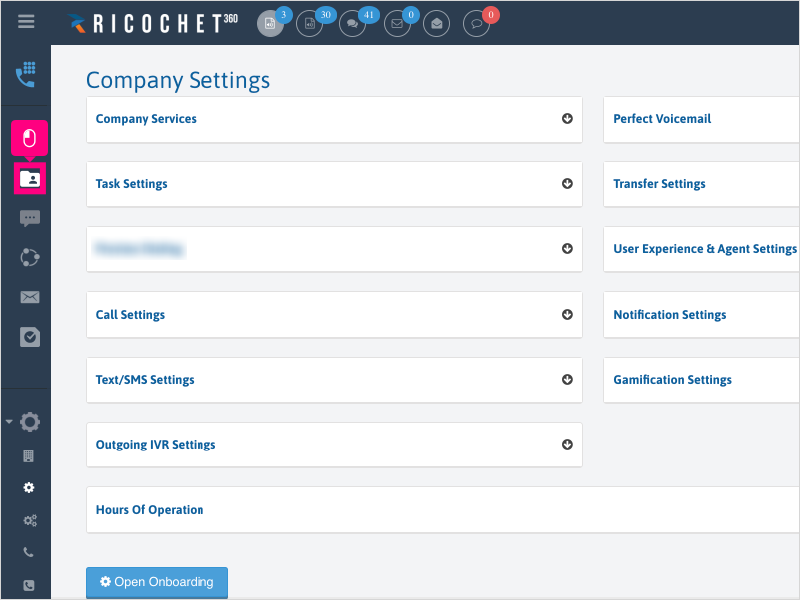Open the hamburger menu icon
800x600 pixels.
click(26, 21)
